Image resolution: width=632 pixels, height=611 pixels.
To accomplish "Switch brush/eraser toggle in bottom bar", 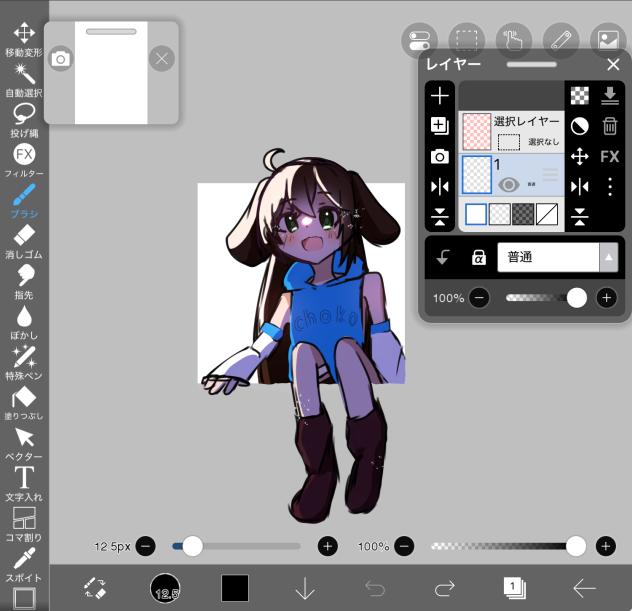I will point(96,588).
